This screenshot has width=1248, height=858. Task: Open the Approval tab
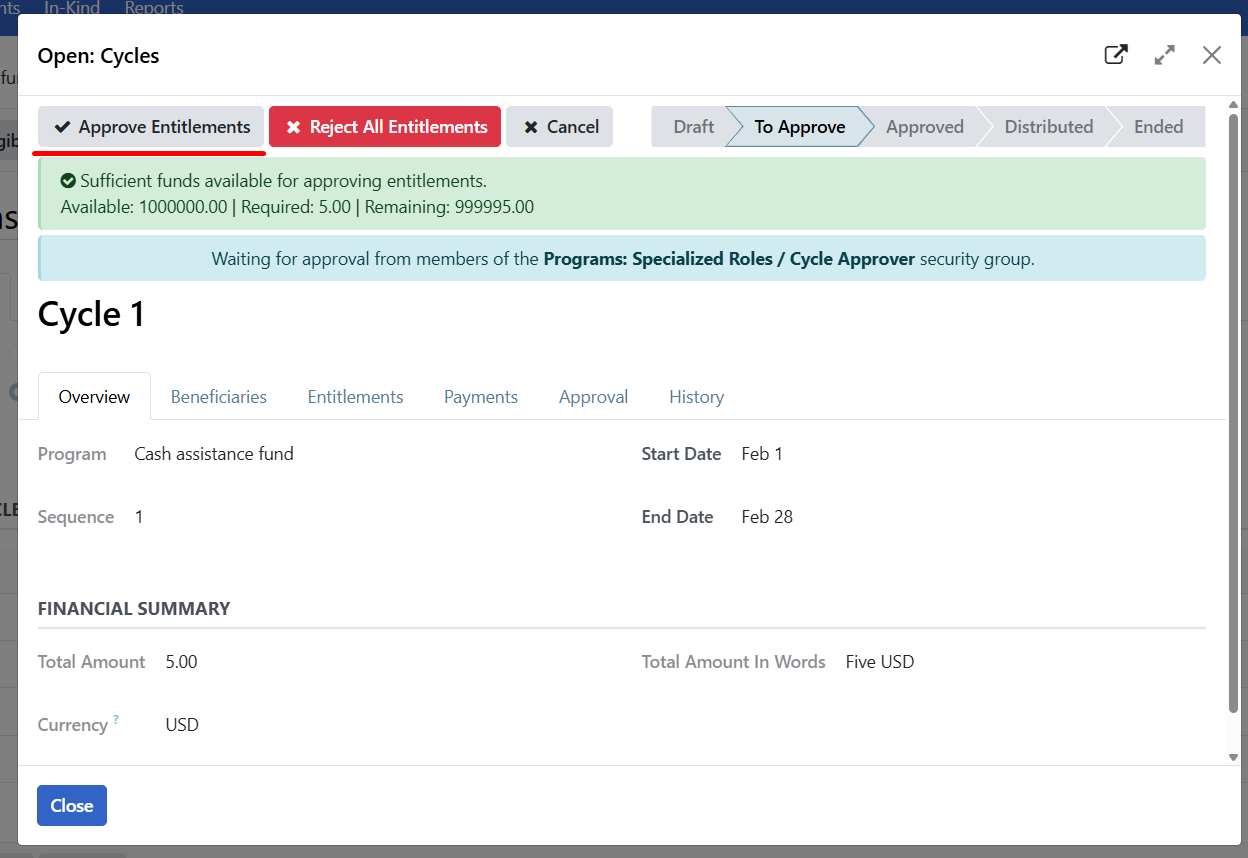pos(593,396)
